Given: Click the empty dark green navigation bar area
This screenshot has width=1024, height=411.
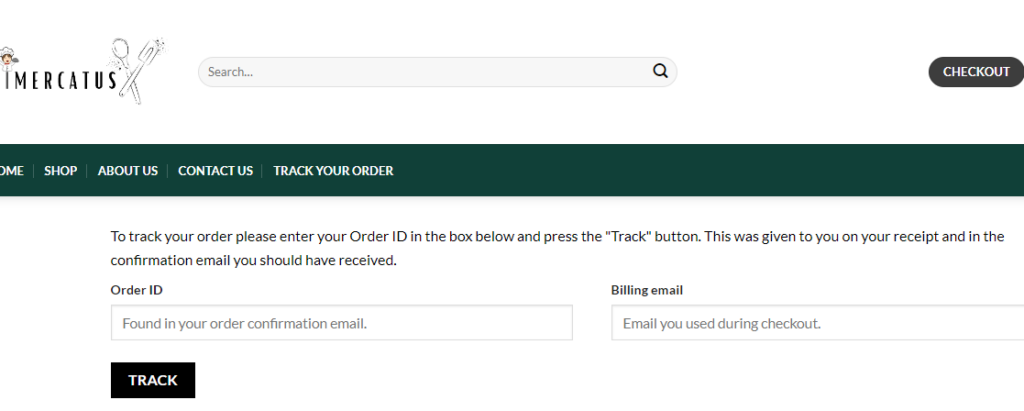Looking at the screenshot, I should point(700,171).
